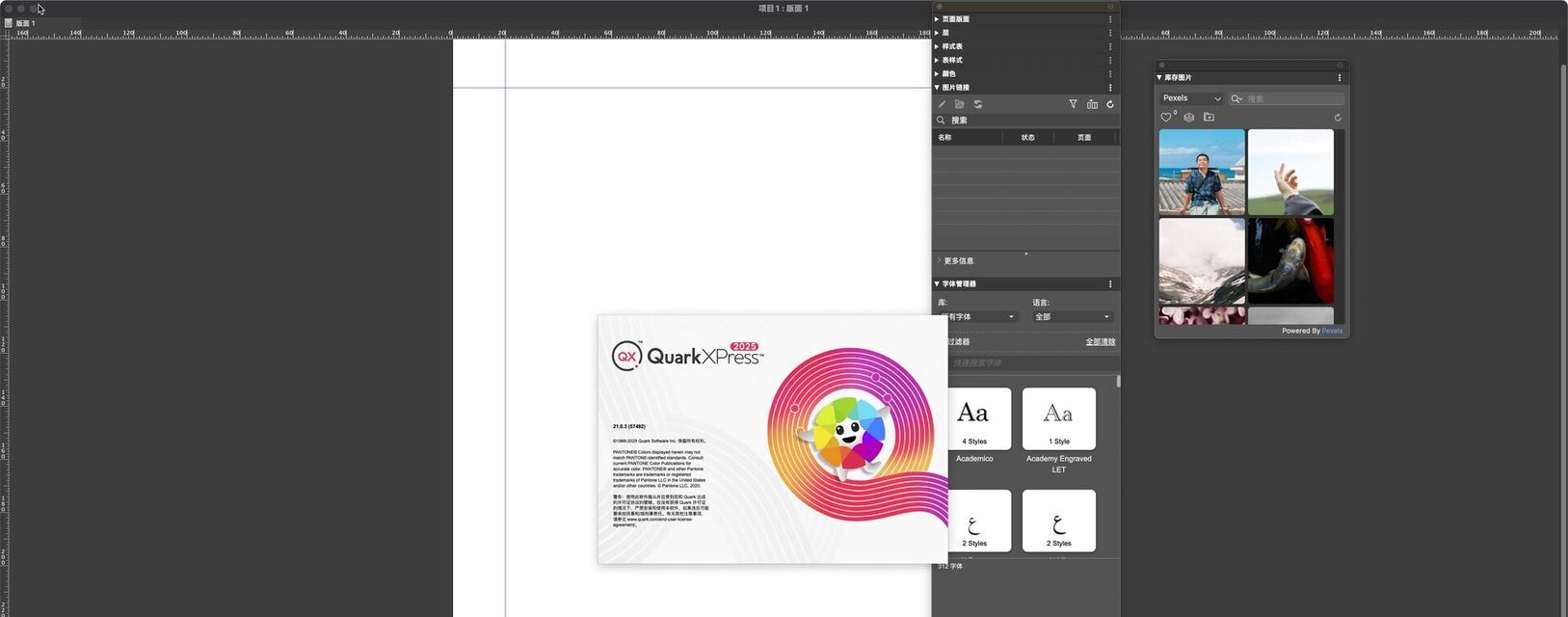The width and height of the screenshot is (1568, 617).
Task: Click the layout icon beside 版面 1 tab
Action: tap(9, 23)
